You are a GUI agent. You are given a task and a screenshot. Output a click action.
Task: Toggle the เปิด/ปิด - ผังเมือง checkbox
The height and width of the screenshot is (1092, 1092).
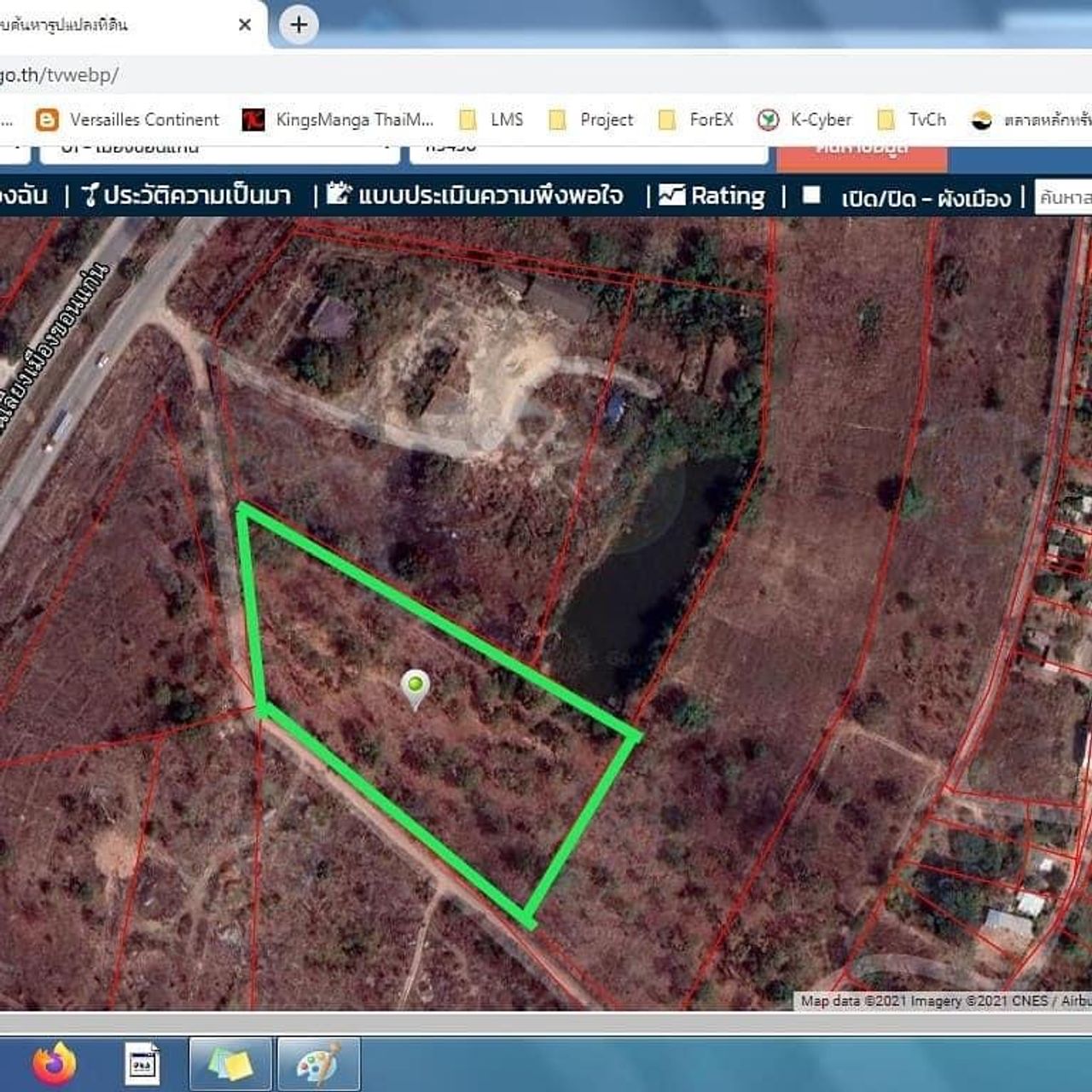click(811, 195)
